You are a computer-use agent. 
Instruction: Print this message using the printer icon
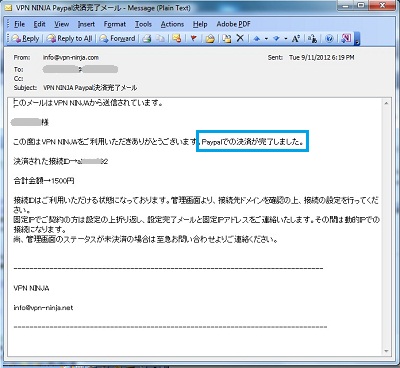[x=146, y=39]
